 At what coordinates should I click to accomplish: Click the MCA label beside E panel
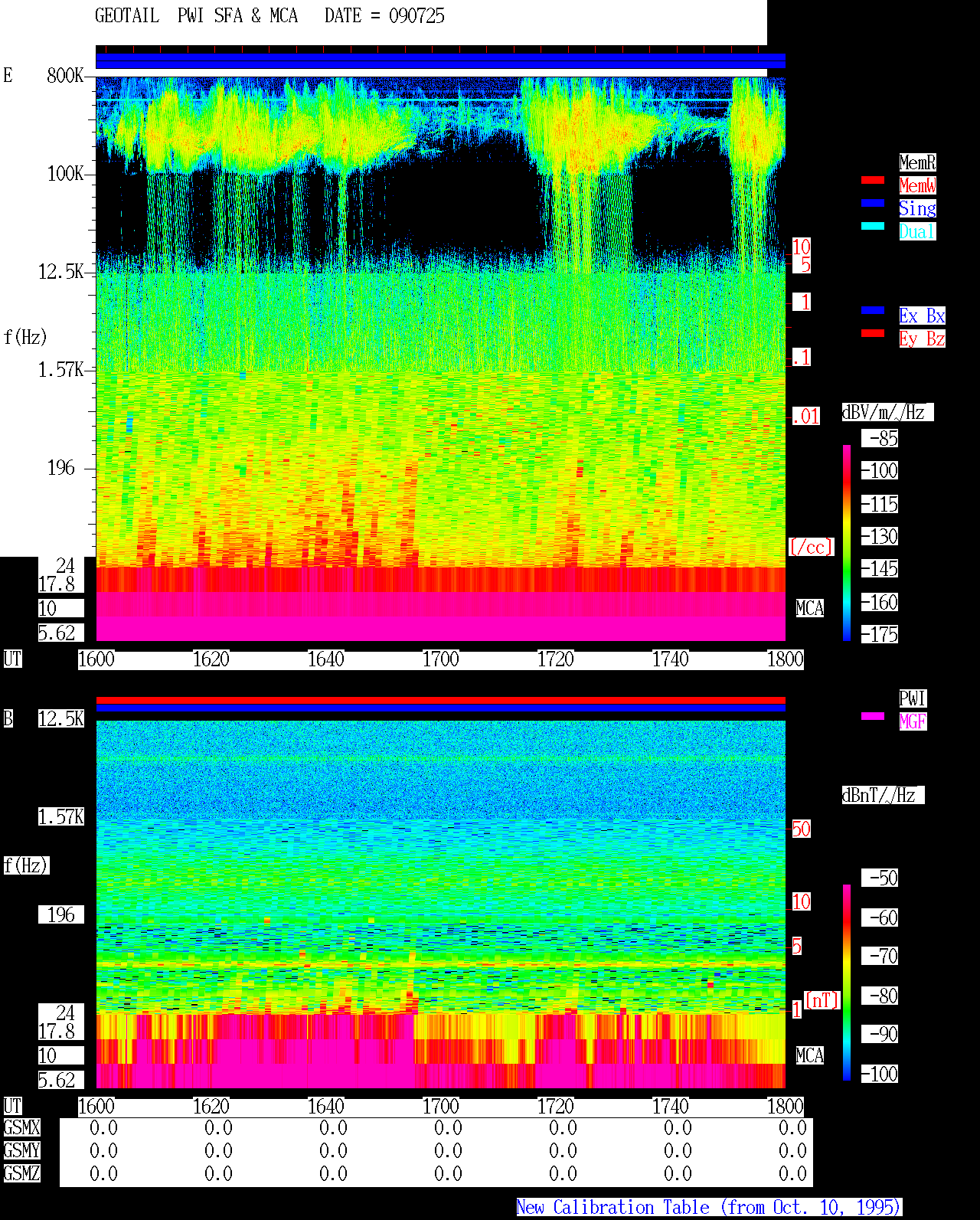(810, 609)
